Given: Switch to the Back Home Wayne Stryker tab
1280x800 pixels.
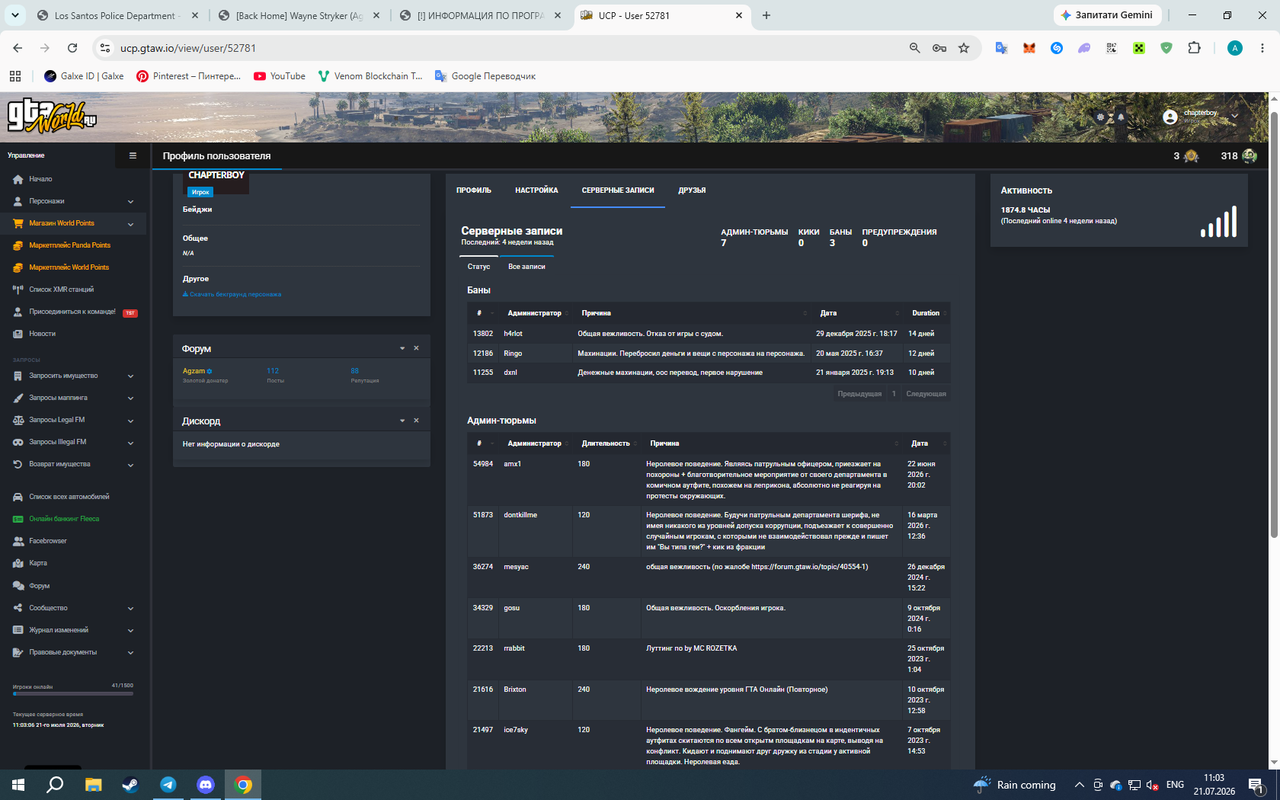Looking at the screenshot, I should coord(299,16).
